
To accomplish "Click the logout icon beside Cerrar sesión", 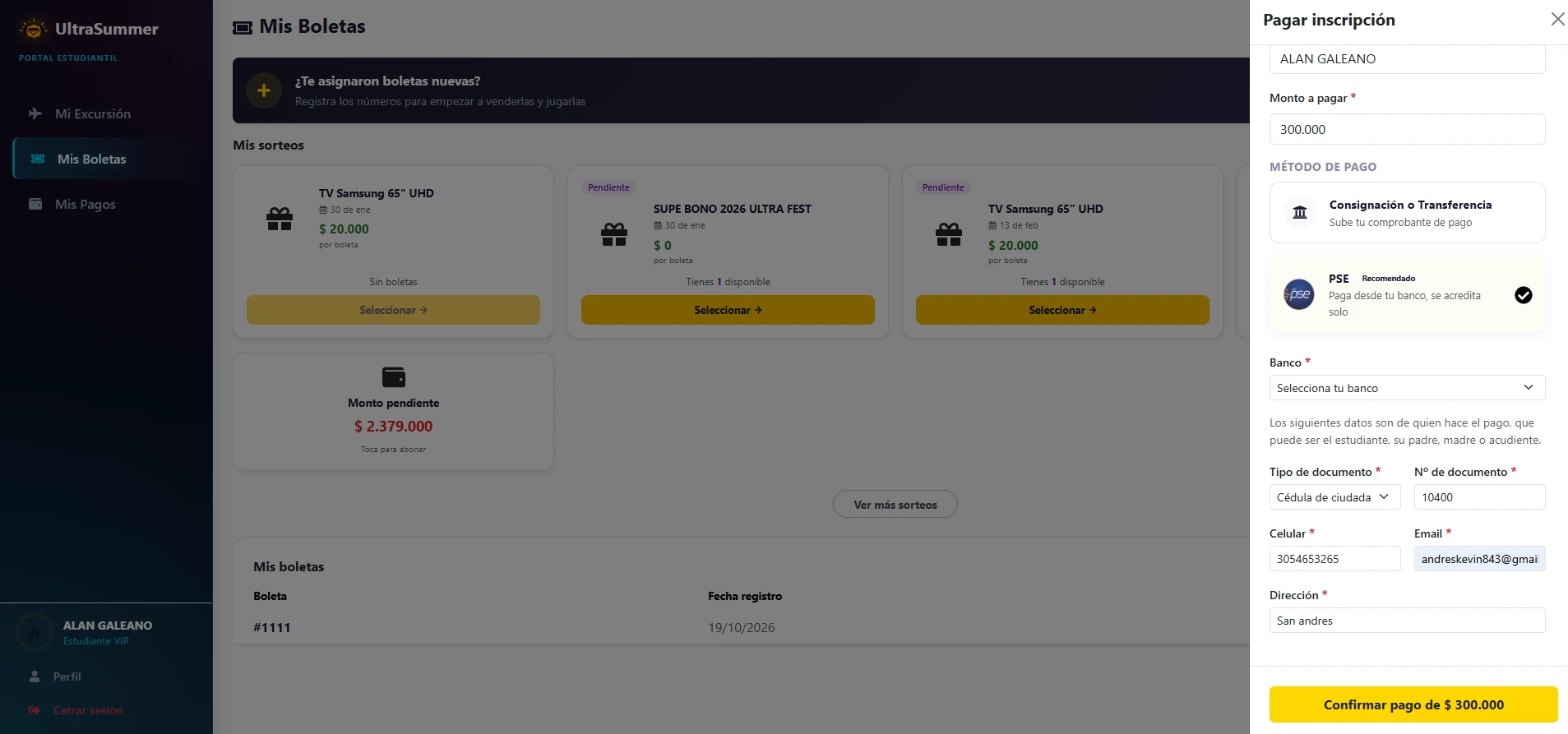I will coord(35,710).
